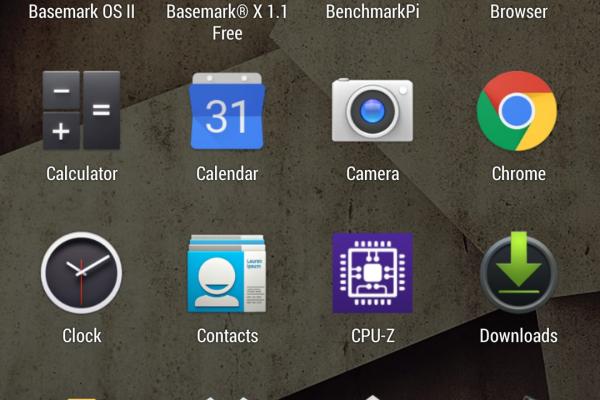600x400 pixels.
Task: Open the Calendar app icon
Action: (x=227, y=111)
